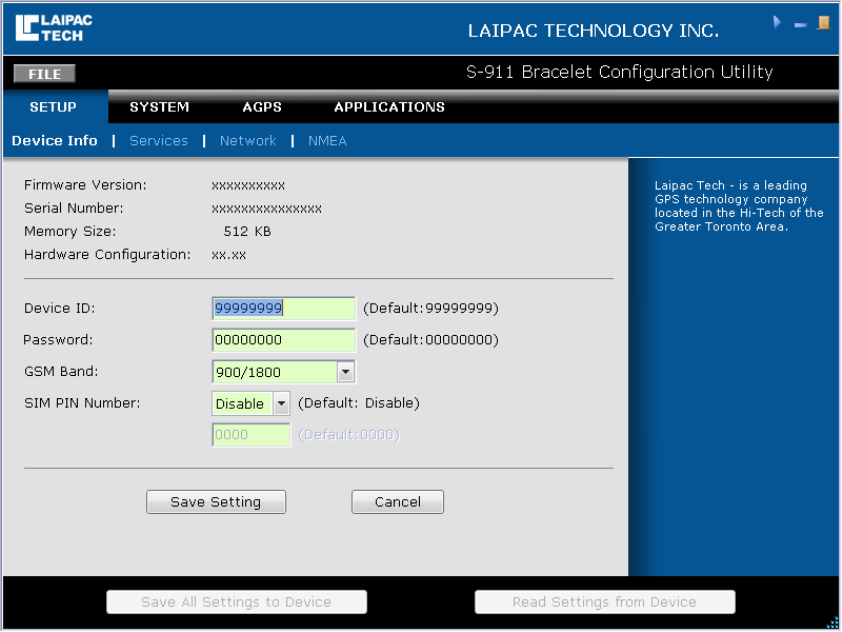Click the Hardware Configuration label
842x632 pixels.
107,255
